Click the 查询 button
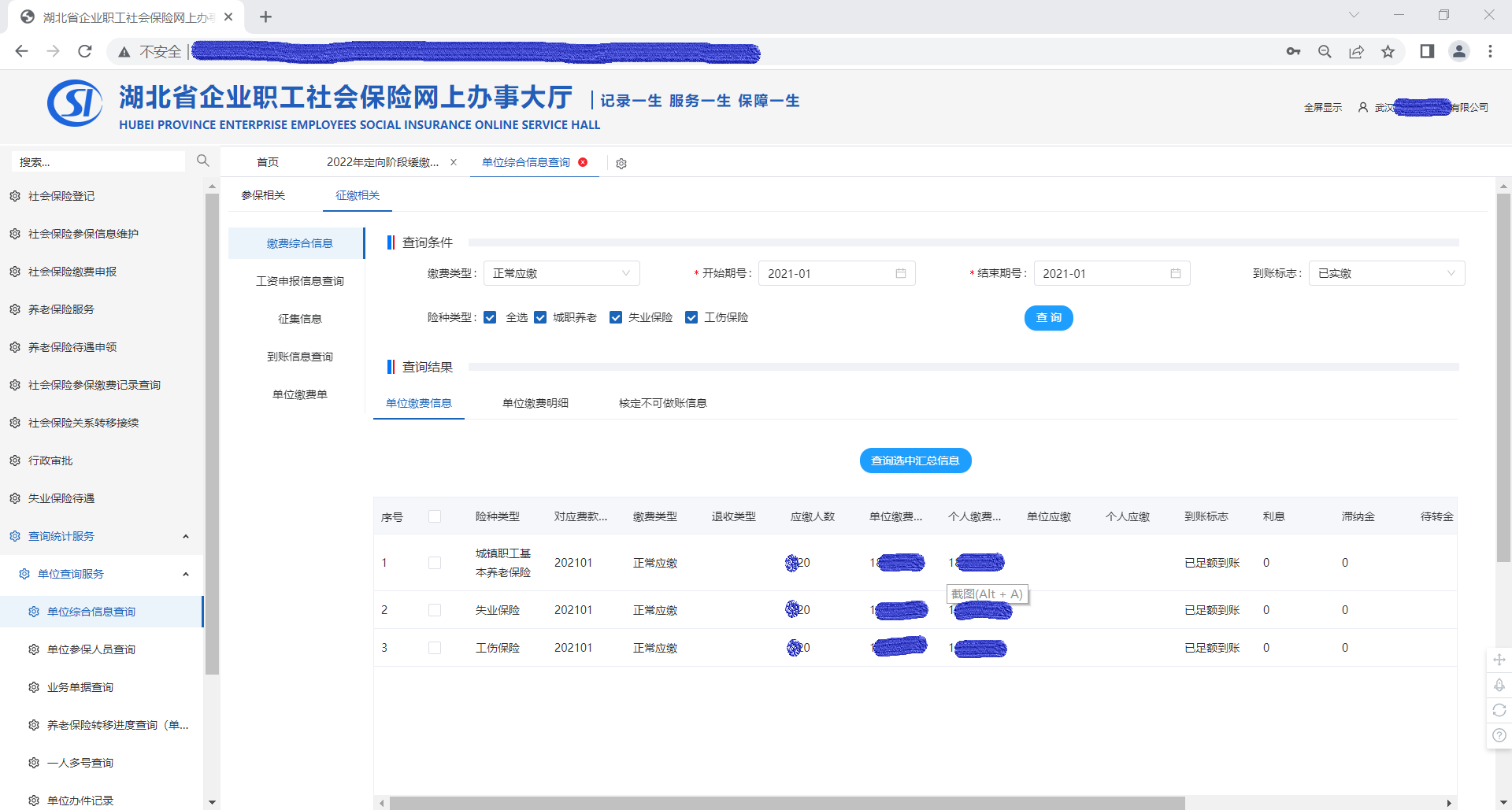The height and width of the screenshot is (810, 1512). [x=1049, y=317]
